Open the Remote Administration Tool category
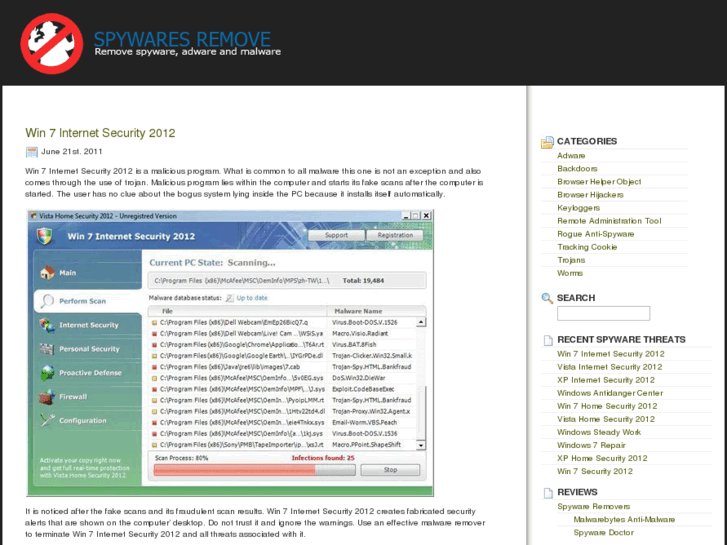 click(x=609, y=221)
